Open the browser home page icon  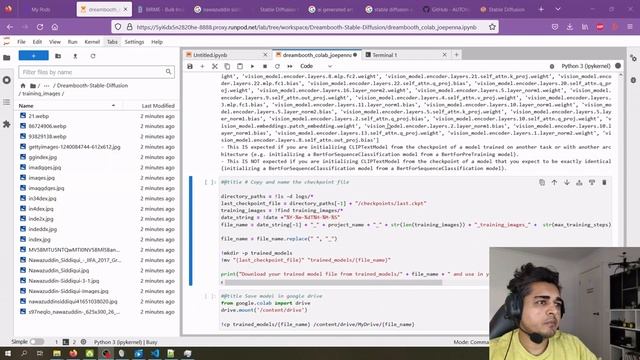55,27
